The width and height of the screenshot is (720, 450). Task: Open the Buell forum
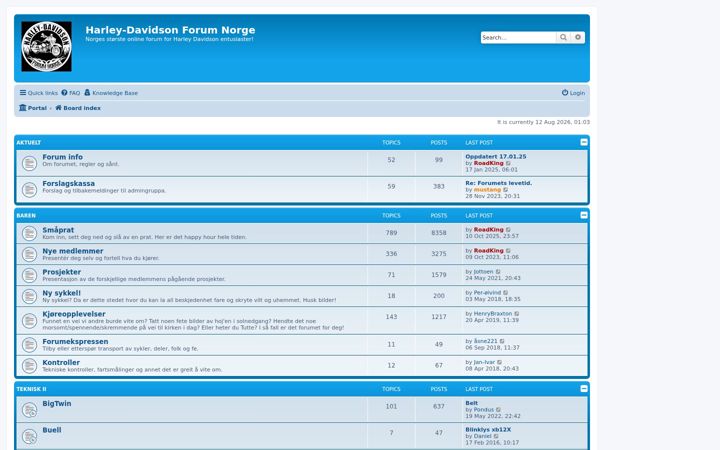pyautogui.click(x=51, y=430)
